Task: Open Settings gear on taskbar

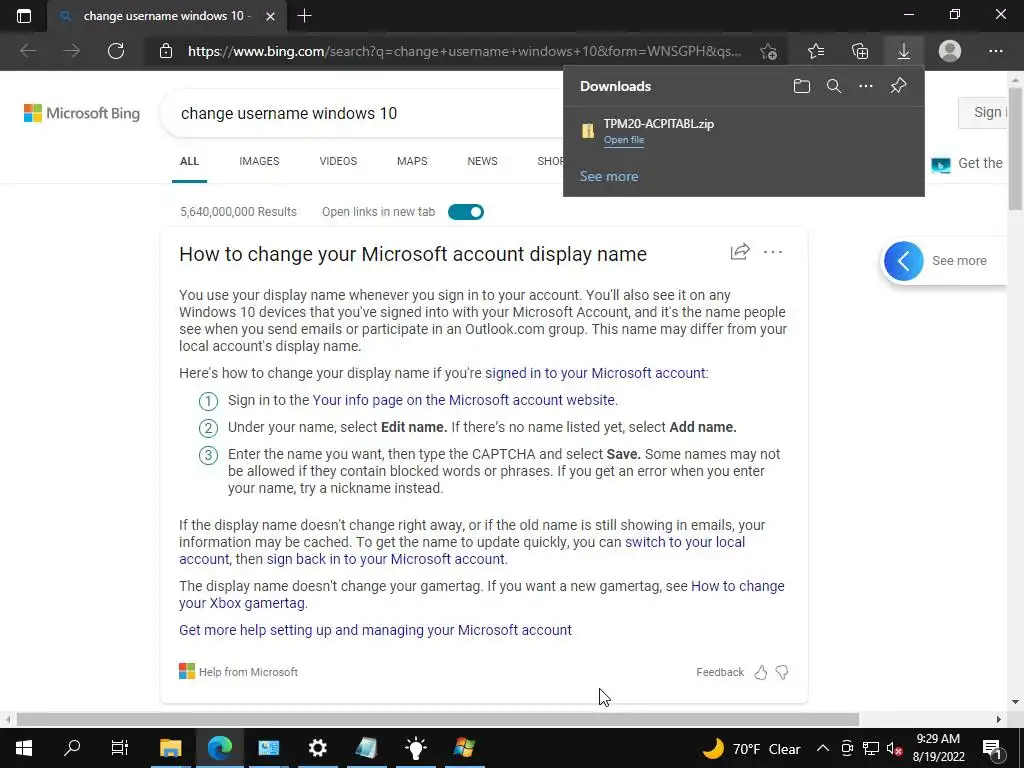Action: pos(317,748)
